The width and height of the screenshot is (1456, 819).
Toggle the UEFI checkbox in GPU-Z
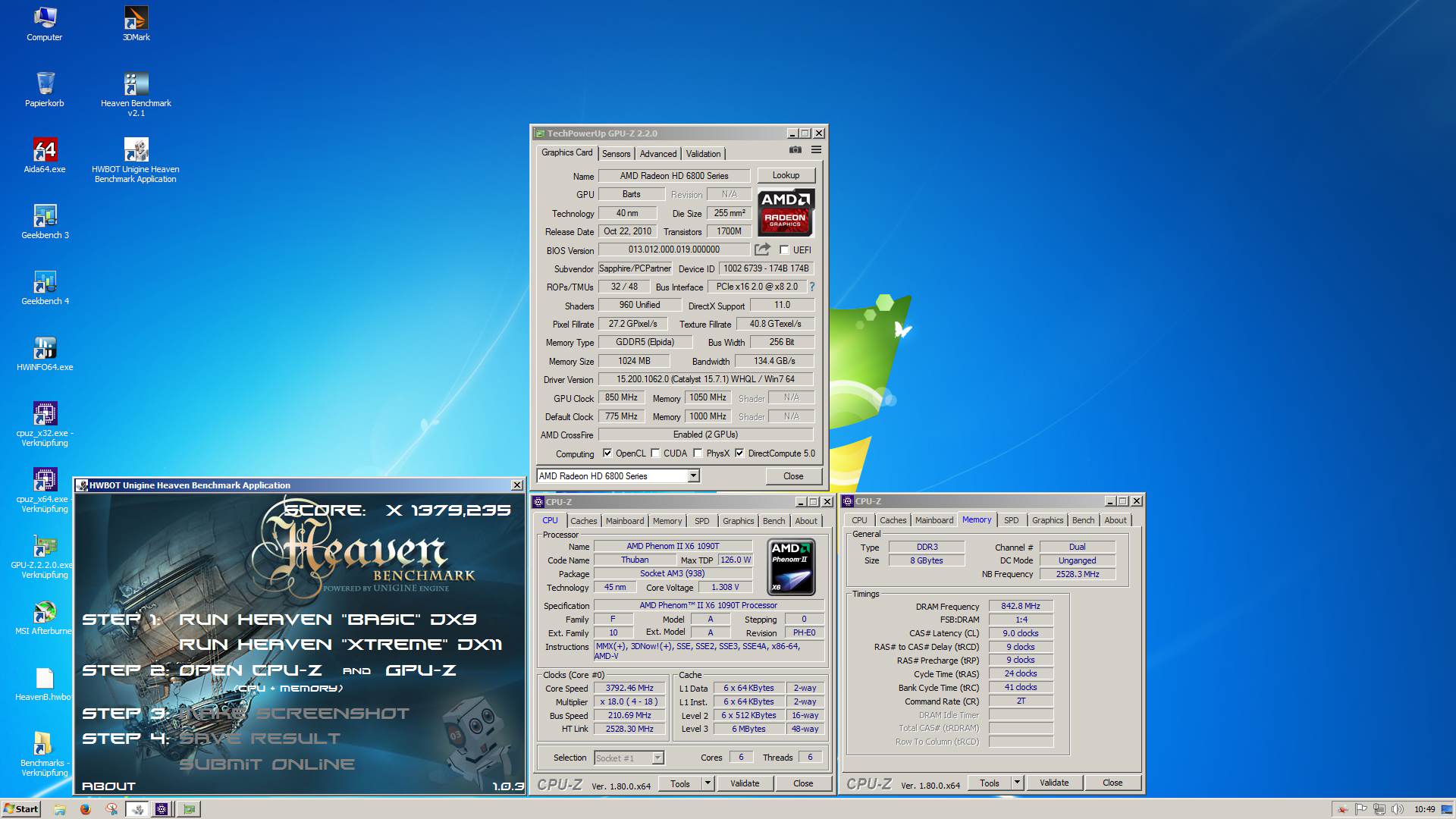click(785, 249)
